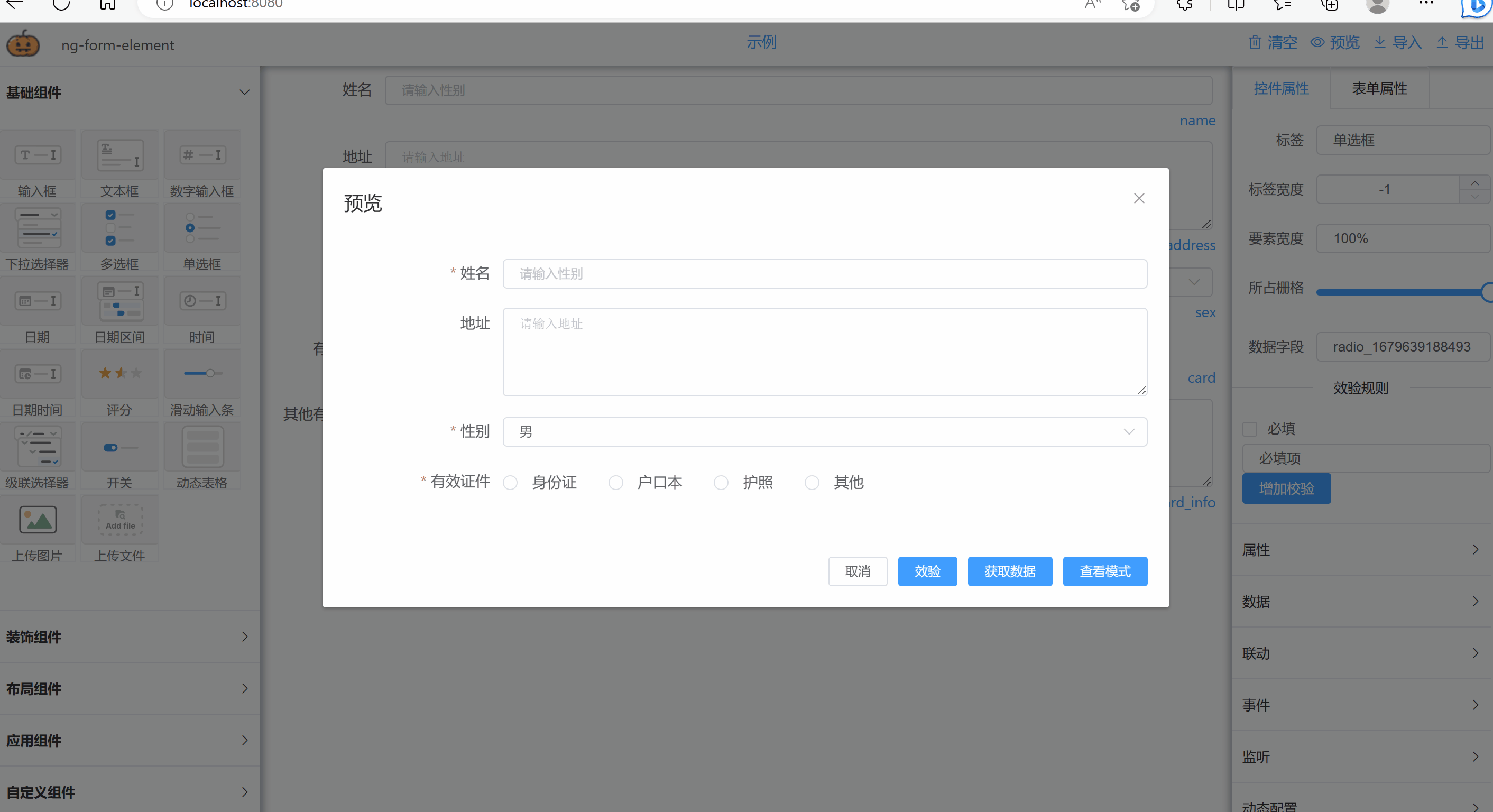
Task: Select the 身份证 radio option
Action: click(510, 483)
